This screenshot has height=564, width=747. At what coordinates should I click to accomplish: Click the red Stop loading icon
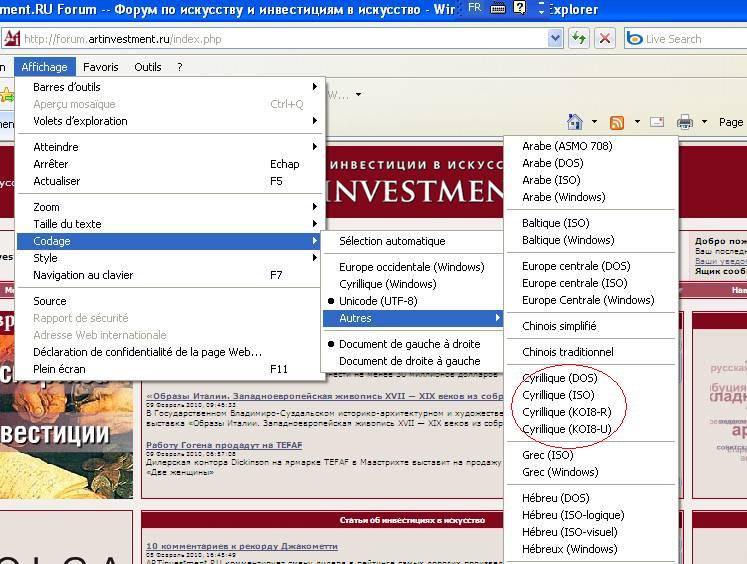pyautogui.click(x=604, y=39)
